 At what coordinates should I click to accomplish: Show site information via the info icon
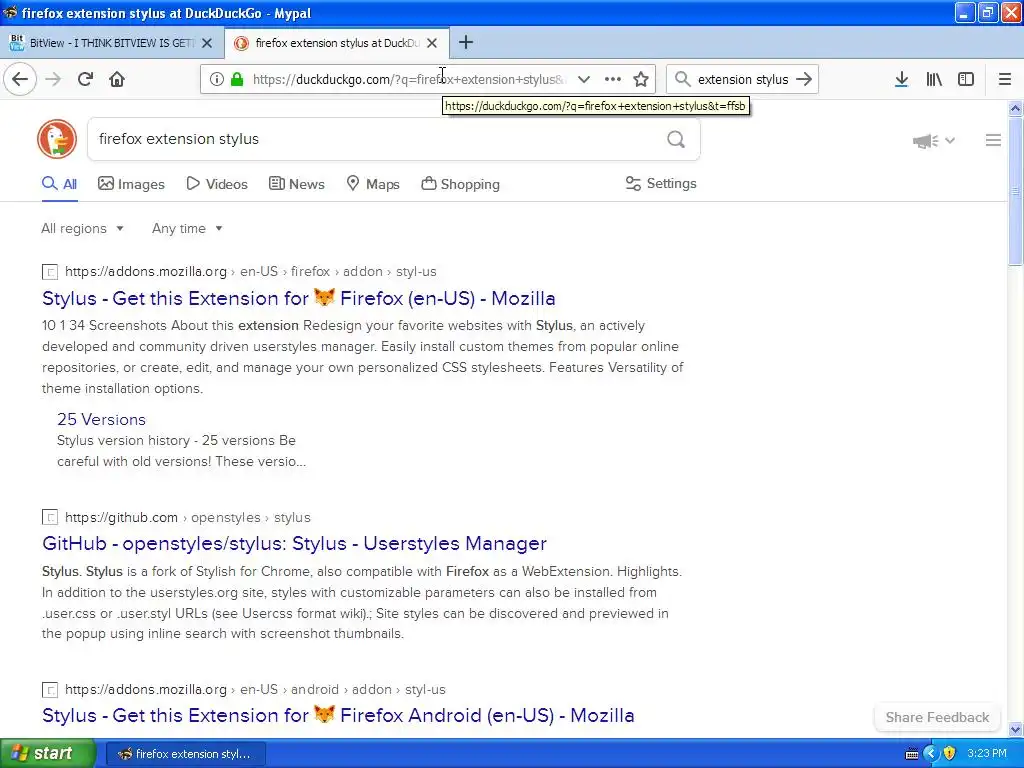(217, 79)
